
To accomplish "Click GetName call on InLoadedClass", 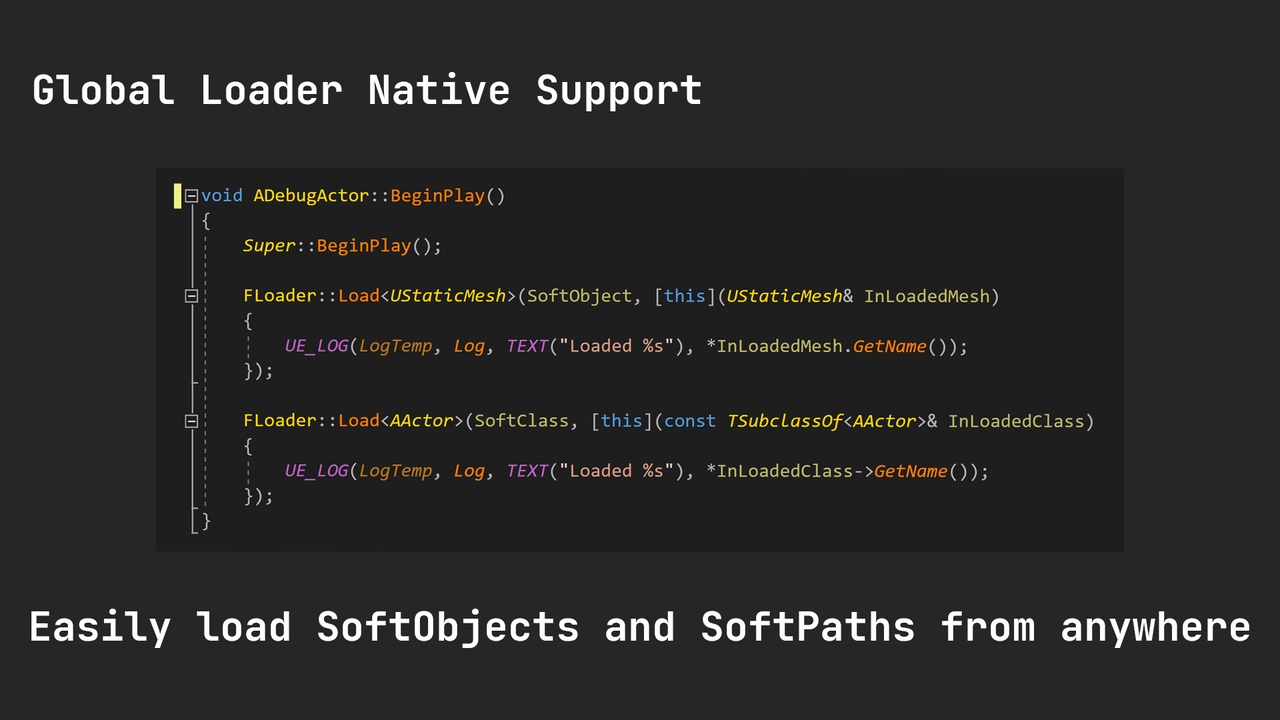I will (x=911, y=471).
